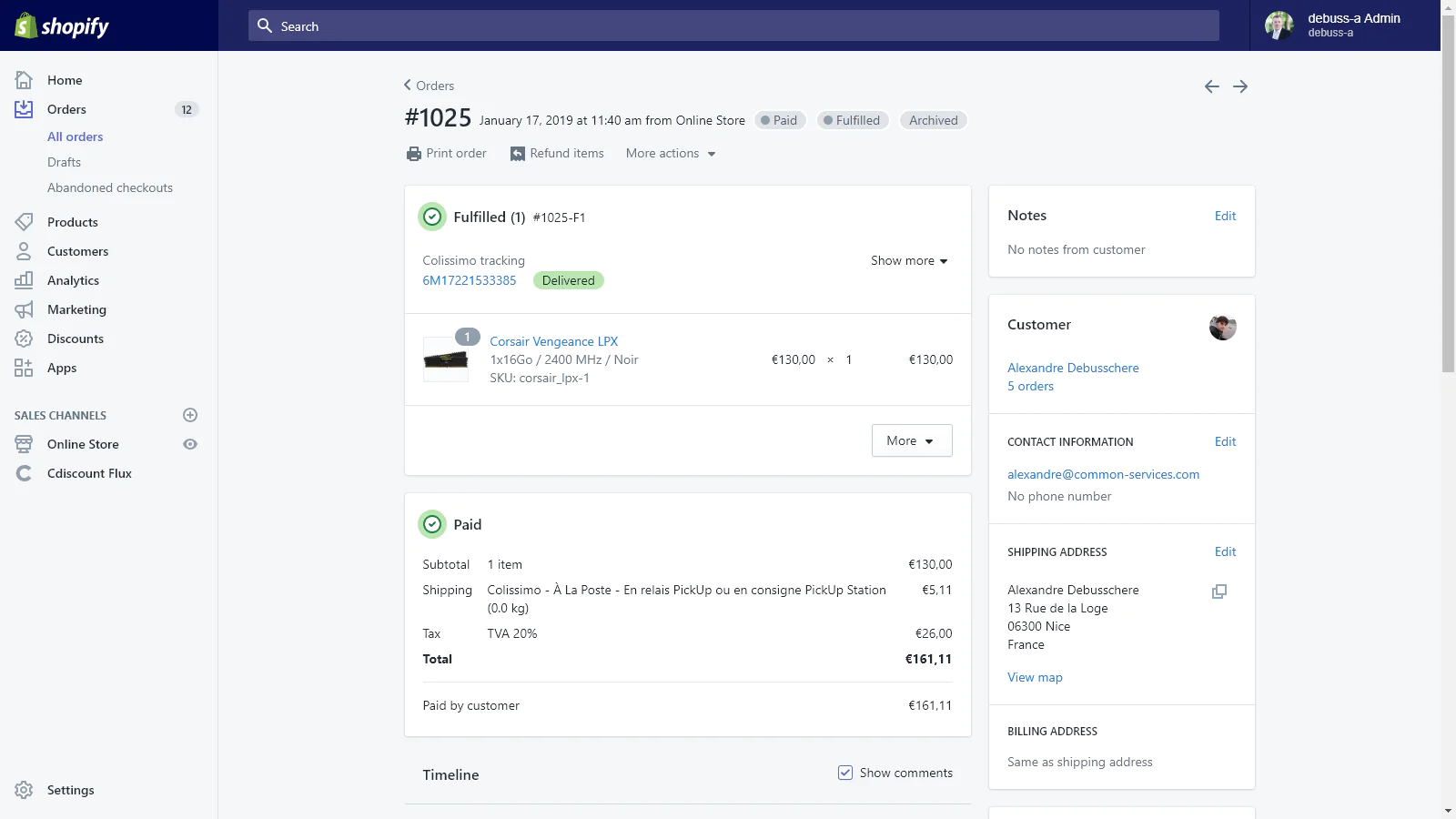The width and height of the screenshot is (1456, 819).
Task: View Online Store via eye icon
Action: [190, 444]
